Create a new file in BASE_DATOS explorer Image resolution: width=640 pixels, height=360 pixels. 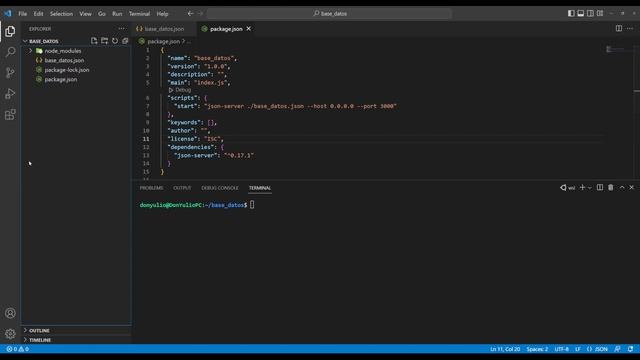point(94,41)
